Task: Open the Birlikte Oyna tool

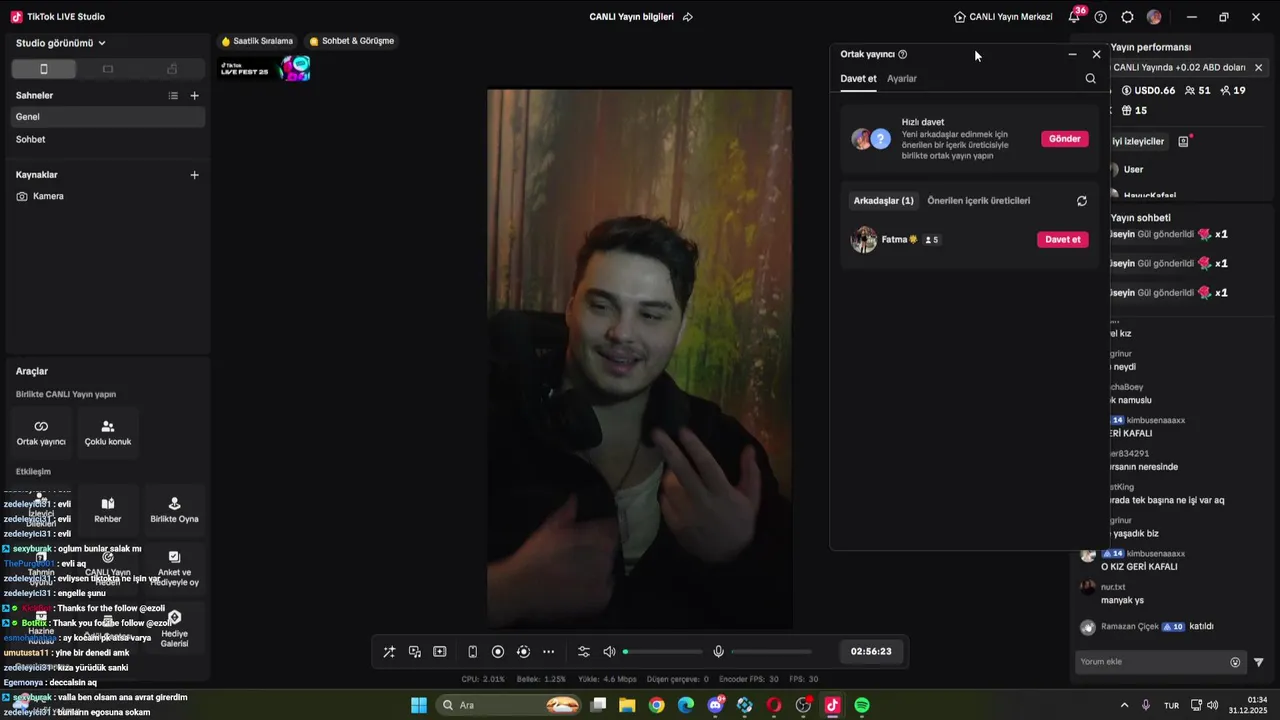Action: click(x=174, y=510)
